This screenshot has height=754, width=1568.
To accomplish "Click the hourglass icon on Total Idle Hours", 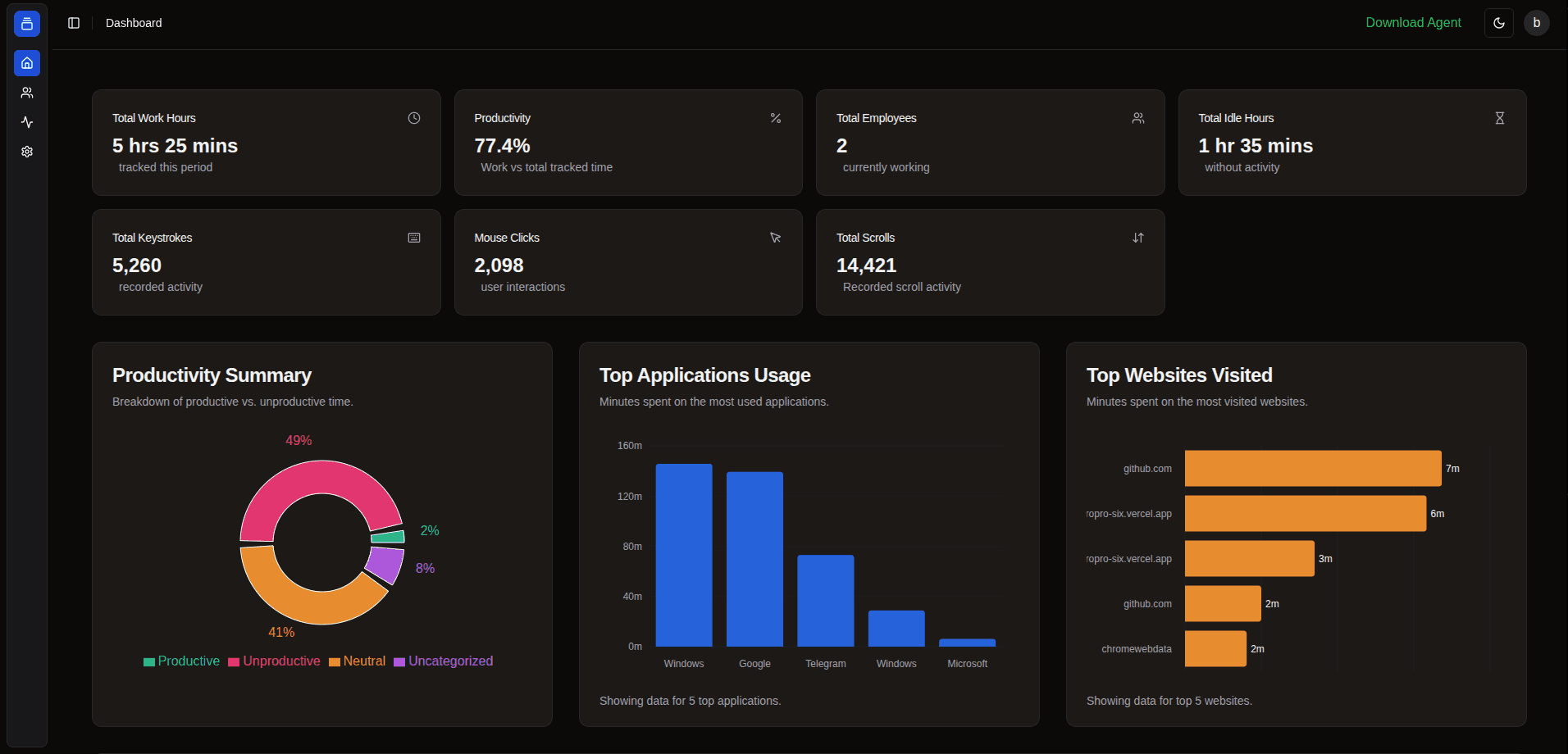I will point(1499,118).
